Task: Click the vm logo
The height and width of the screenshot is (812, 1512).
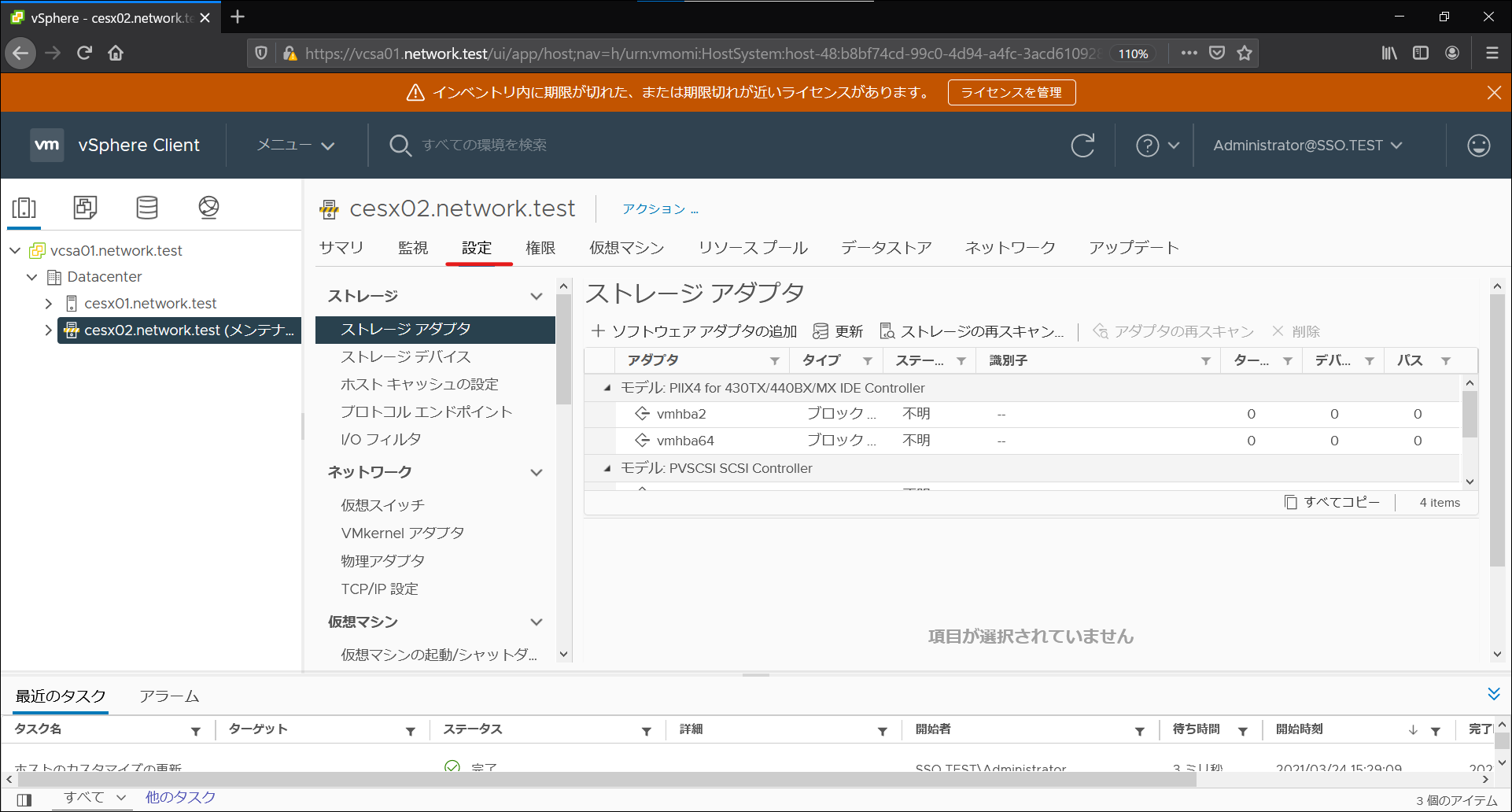Action: coord(47,145)
